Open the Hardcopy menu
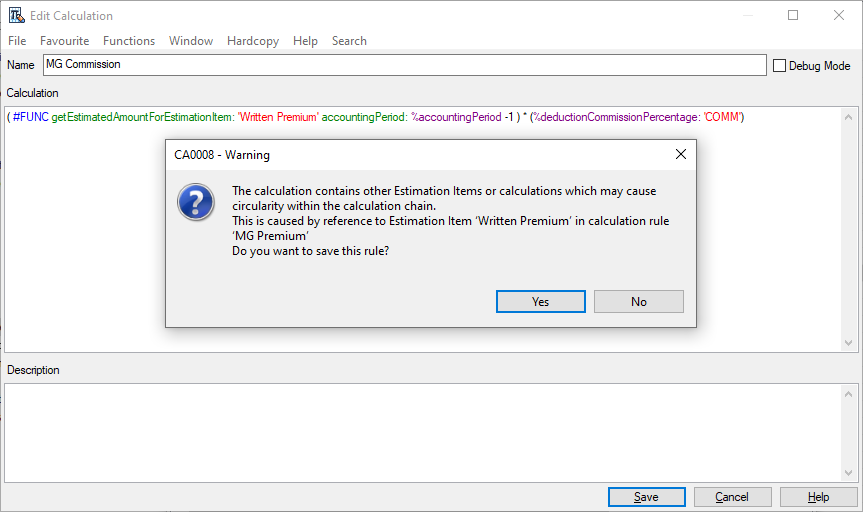This screenshot has width=863, height=512. (253, 41)
